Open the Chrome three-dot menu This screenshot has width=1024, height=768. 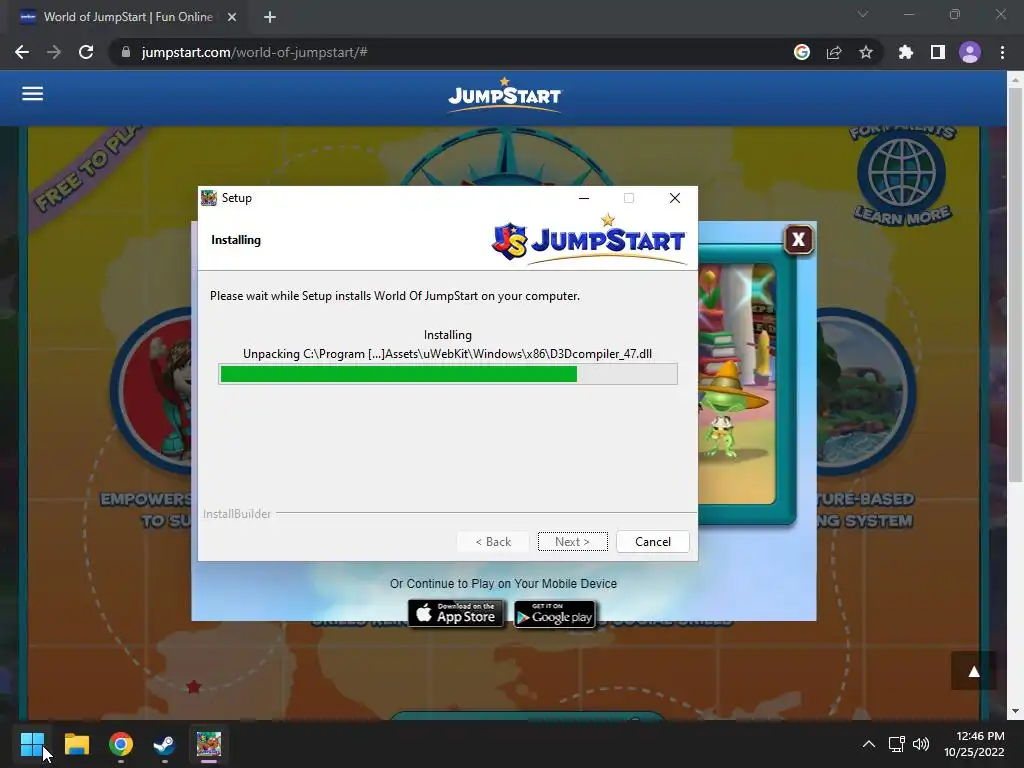click(x=1002, y=52)
